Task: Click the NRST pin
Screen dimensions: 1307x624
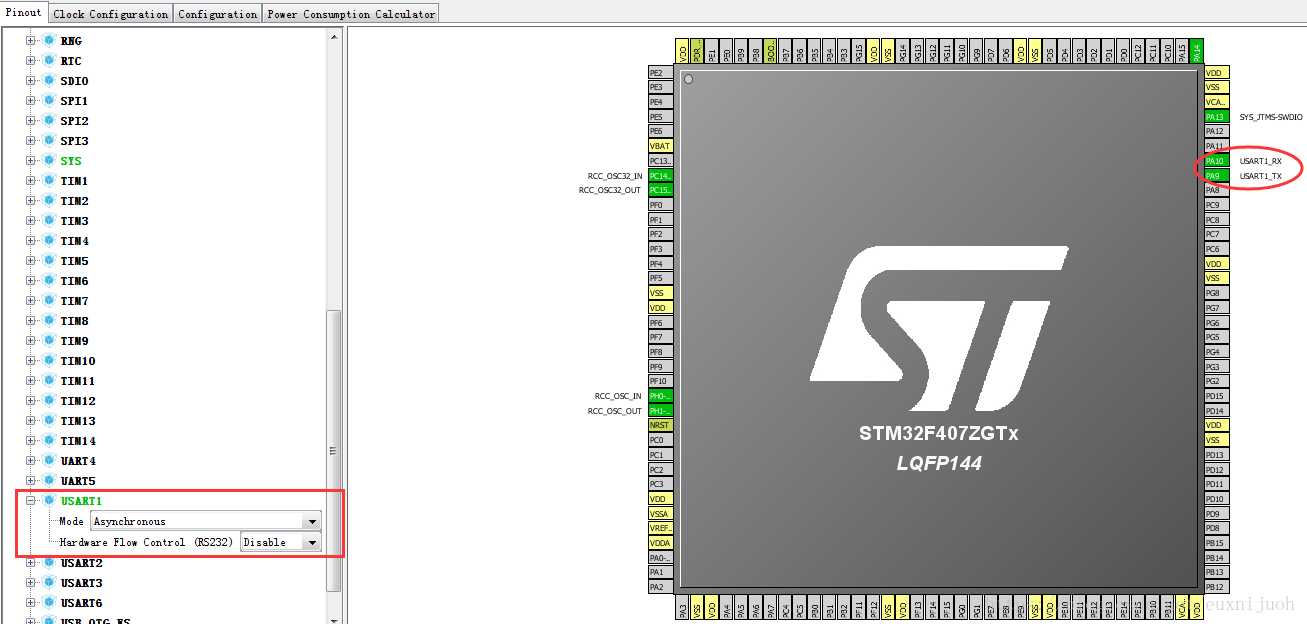Action: (661, 425)
